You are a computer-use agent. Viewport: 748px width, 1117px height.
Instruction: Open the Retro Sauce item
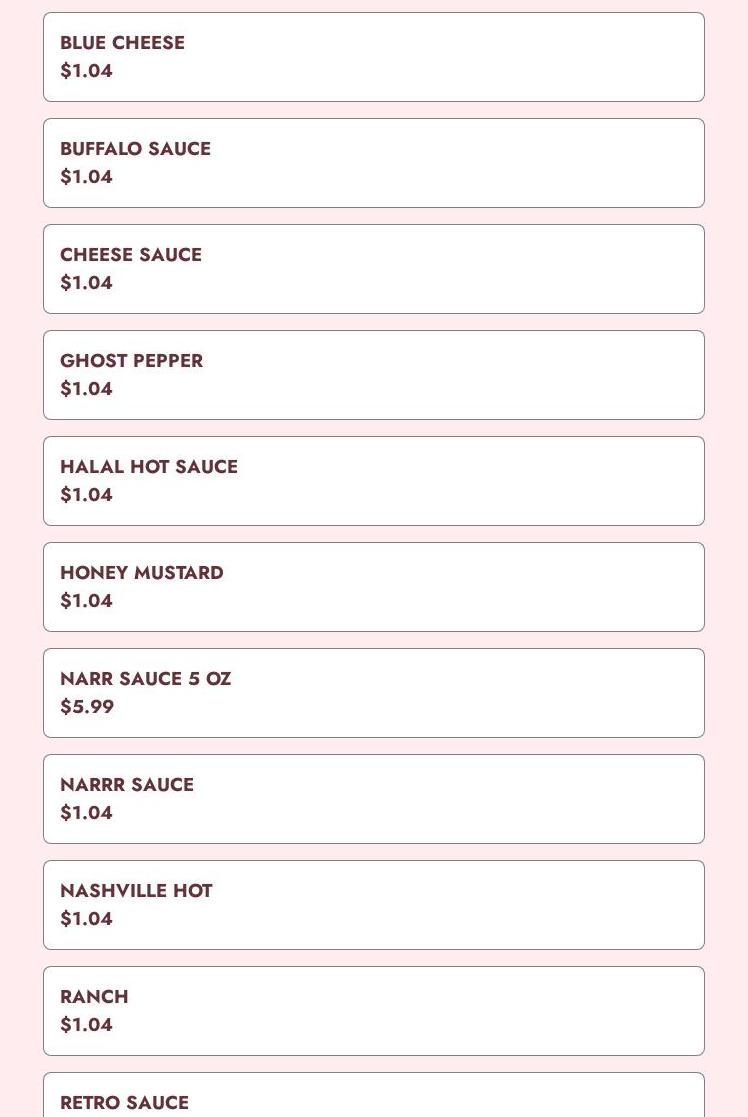374,1095
